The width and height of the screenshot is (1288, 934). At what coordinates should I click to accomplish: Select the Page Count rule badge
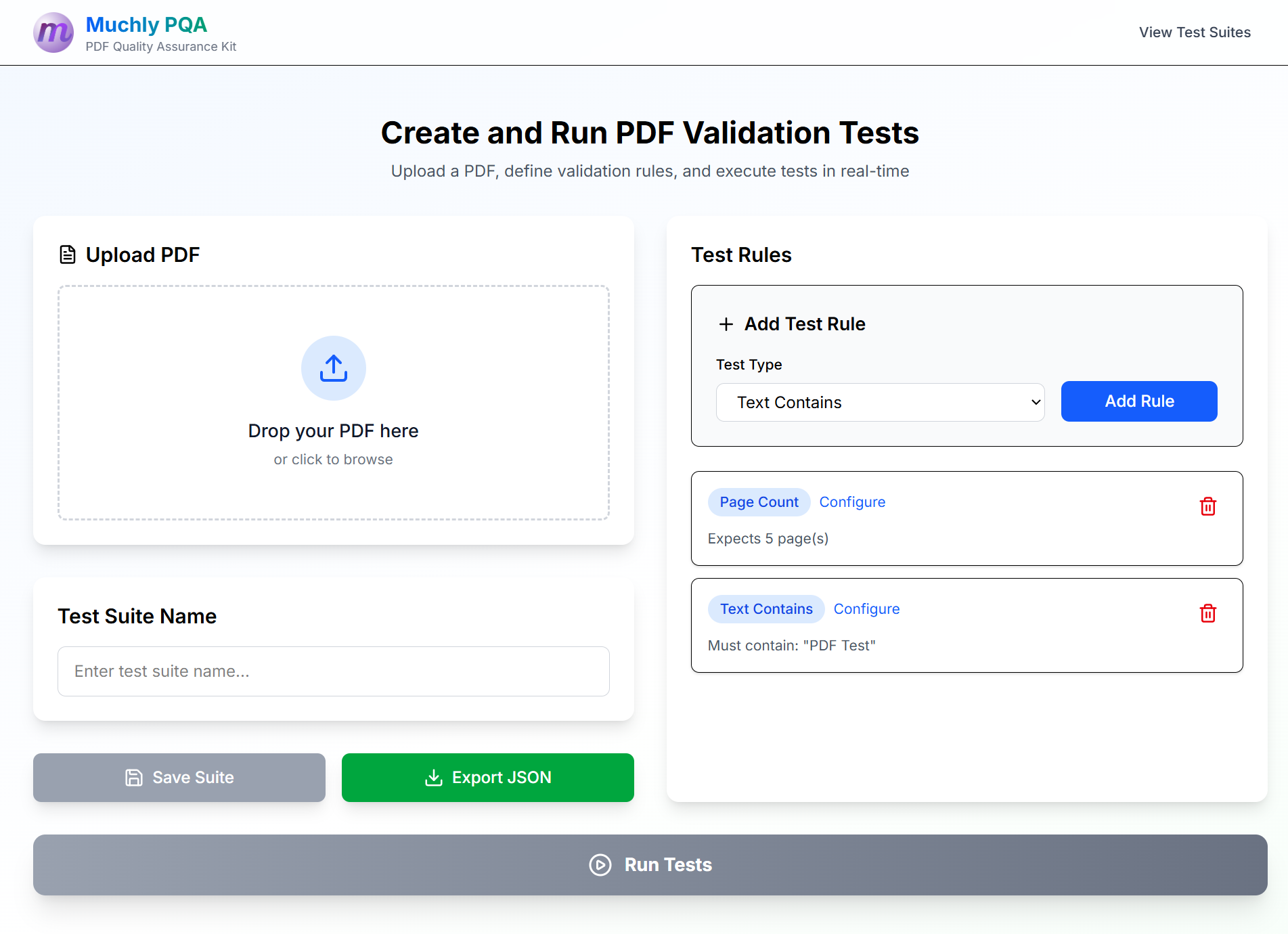[759, 502]
